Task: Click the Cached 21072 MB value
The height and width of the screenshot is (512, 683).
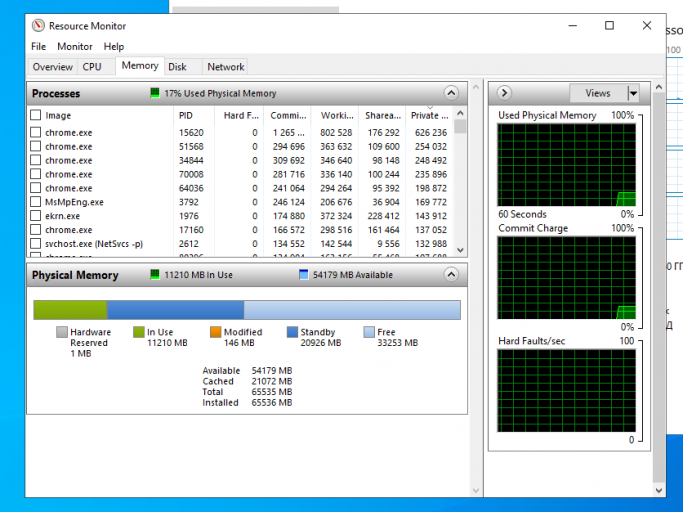Action: [272, 381]
